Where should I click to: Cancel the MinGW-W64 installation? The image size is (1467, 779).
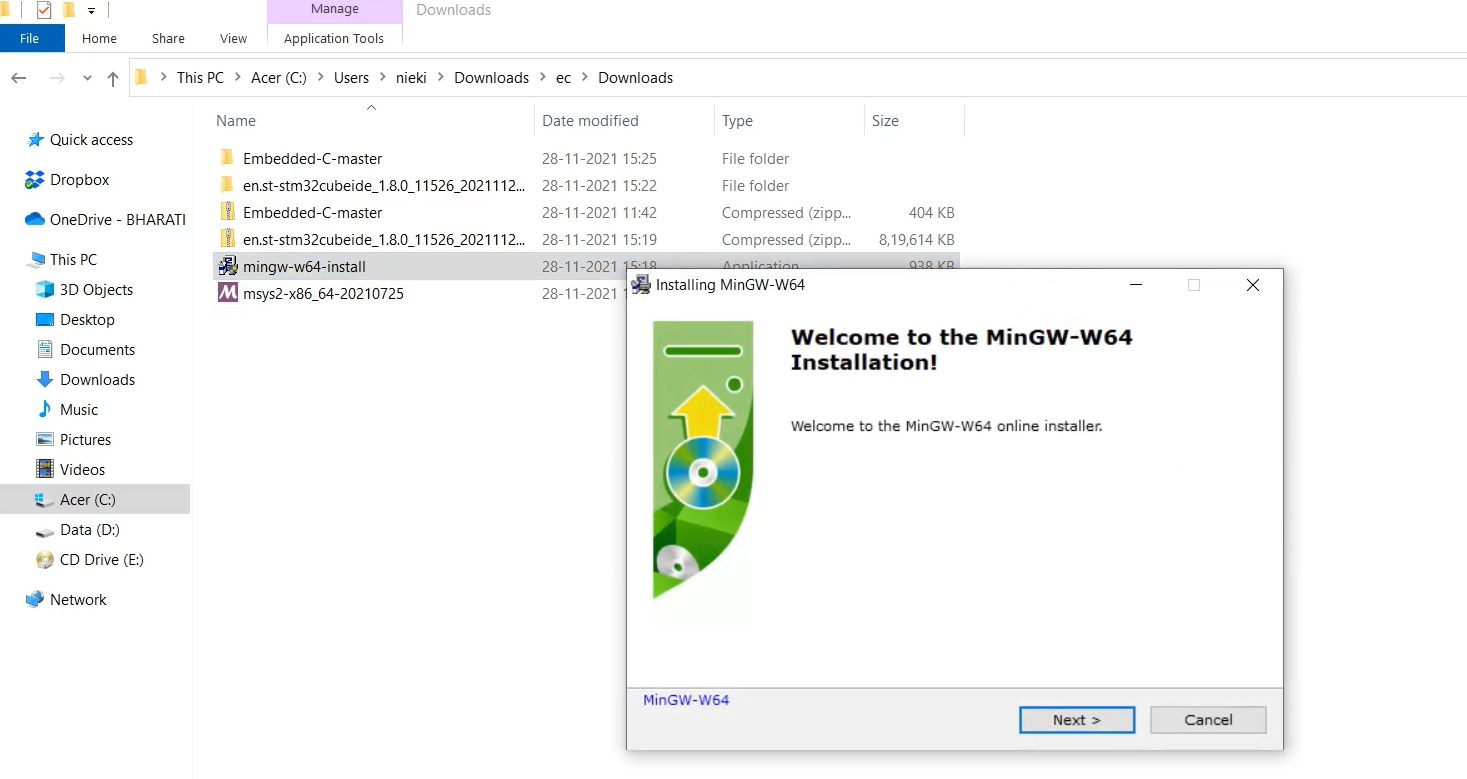click(x=1208, y=720)
